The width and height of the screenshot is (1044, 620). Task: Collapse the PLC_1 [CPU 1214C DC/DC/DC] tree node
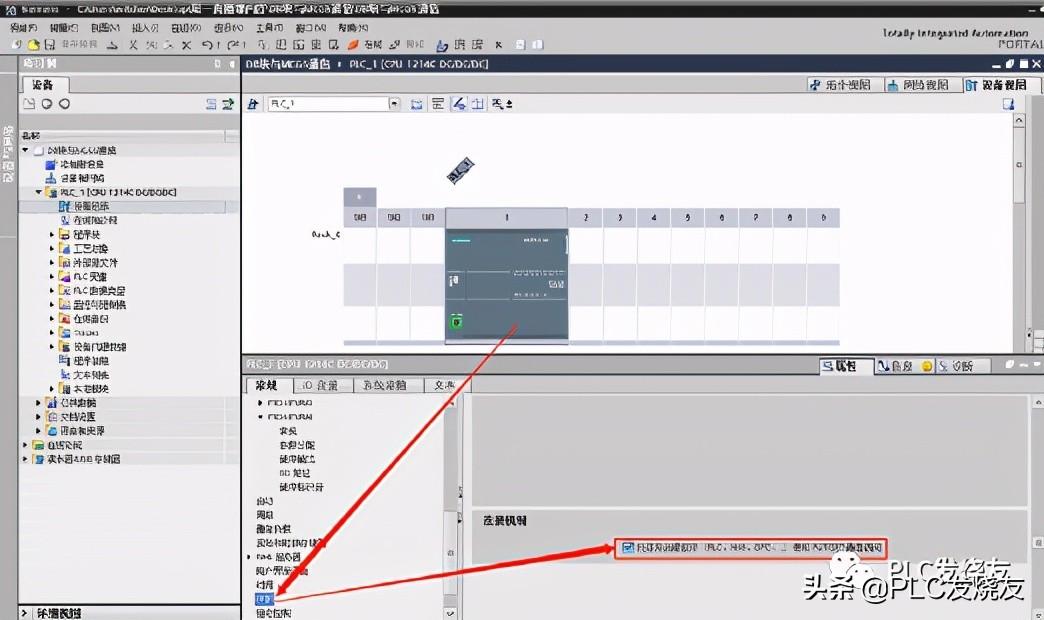(39, 192)
